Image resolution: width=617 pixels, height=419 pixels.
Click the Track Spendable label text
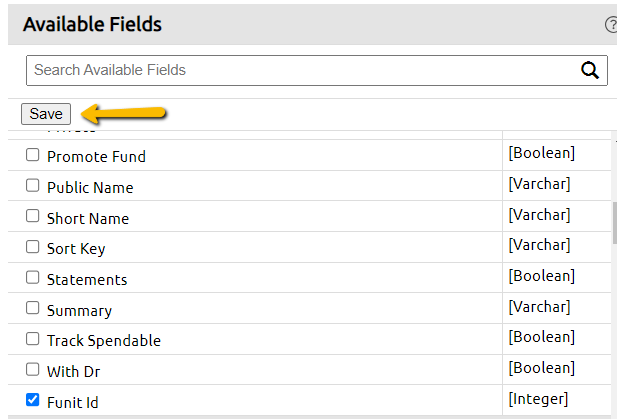(x=104, y=341)
